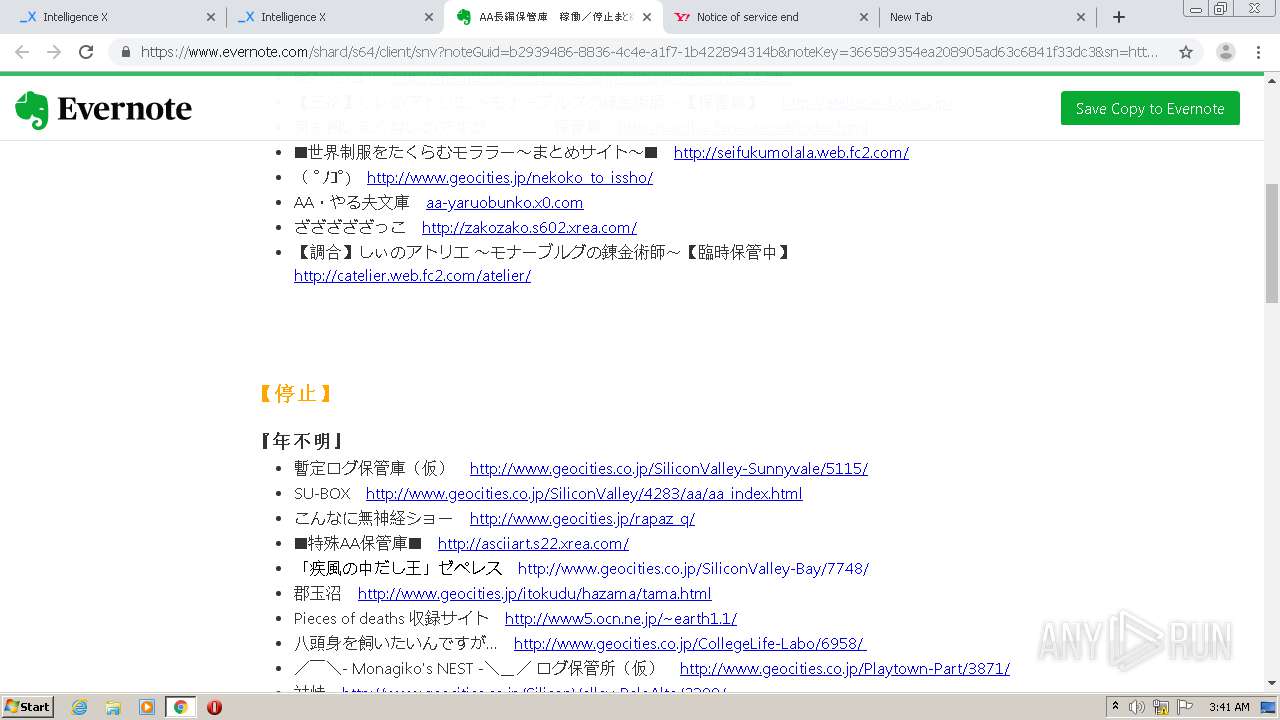Viewport: 1280px width, 720px height.
Task: Open a new browser tab with plus
Action: pos(1119,17)
